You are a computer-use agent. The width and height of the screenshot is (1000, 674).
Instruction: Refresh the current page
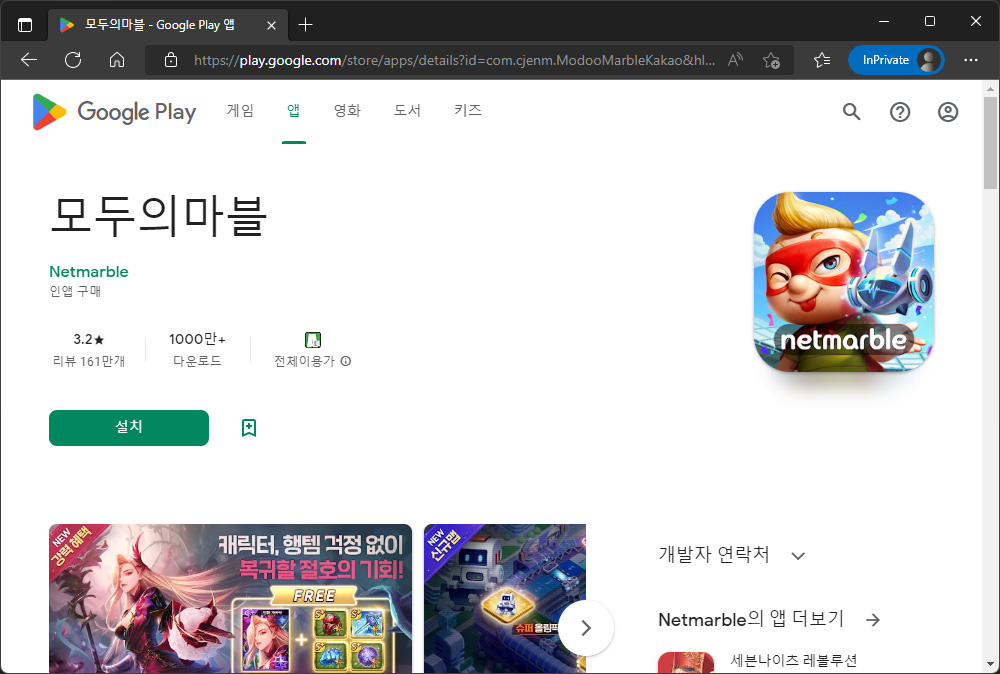click(73, 60)
